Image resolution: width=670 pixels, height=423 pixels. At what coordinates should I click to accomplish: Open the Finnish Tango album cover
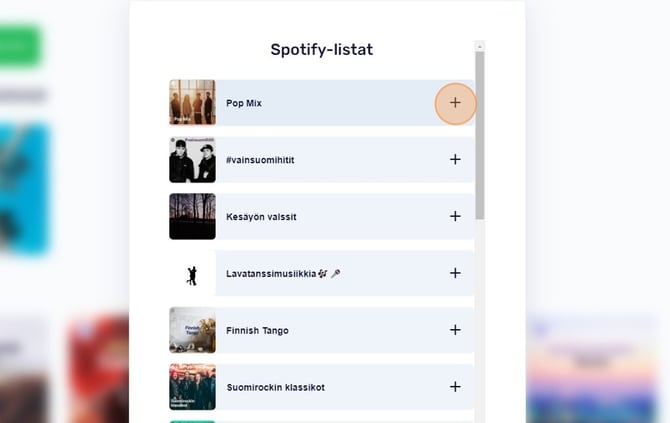click(x=192, y=330)
